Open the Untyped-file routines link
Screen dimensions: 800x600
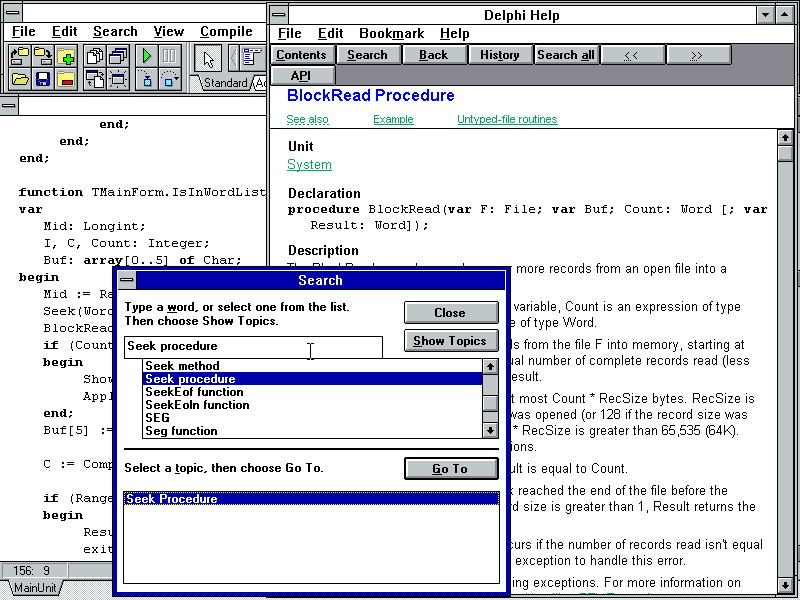[x=507, y=119]
